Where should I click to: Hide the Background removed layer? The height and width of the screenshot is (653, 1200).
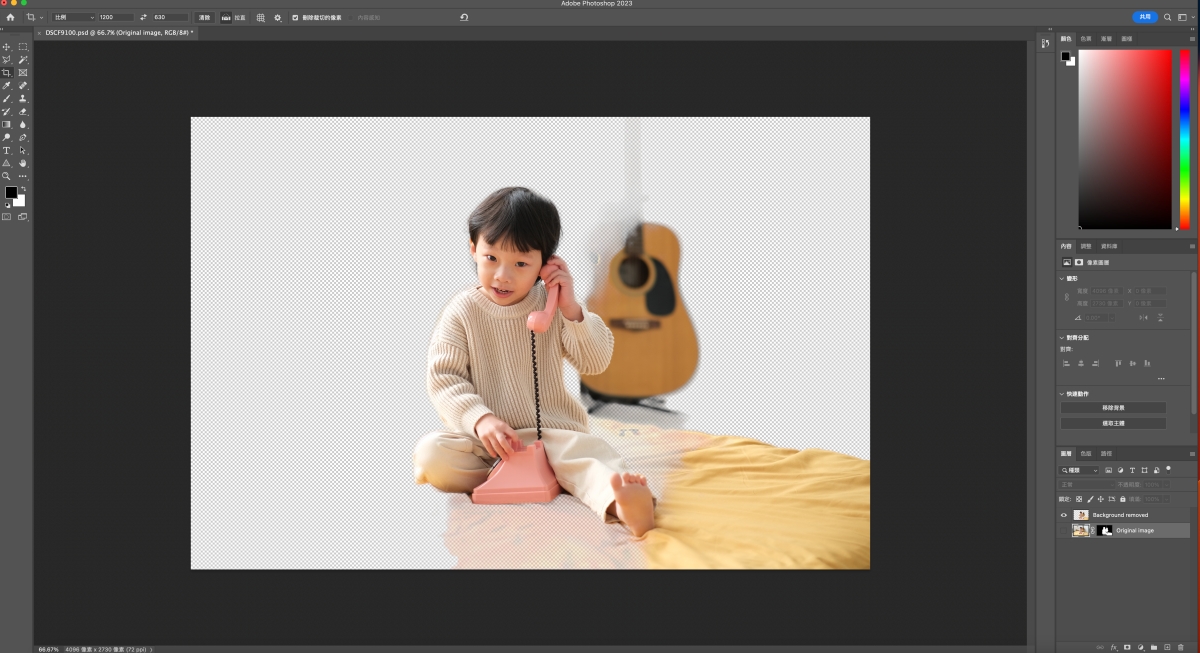point(1064,515)
